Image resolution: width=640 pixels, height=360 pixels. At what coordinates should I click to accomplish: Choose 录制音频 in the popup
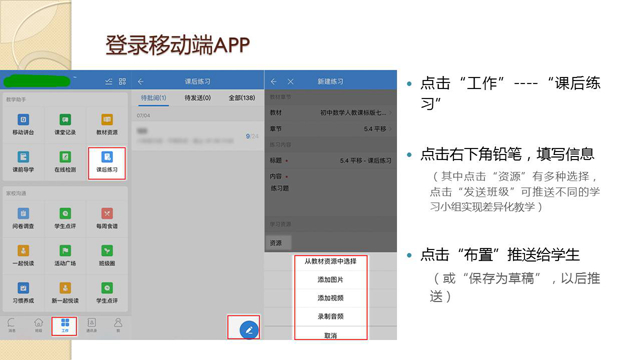331,316
